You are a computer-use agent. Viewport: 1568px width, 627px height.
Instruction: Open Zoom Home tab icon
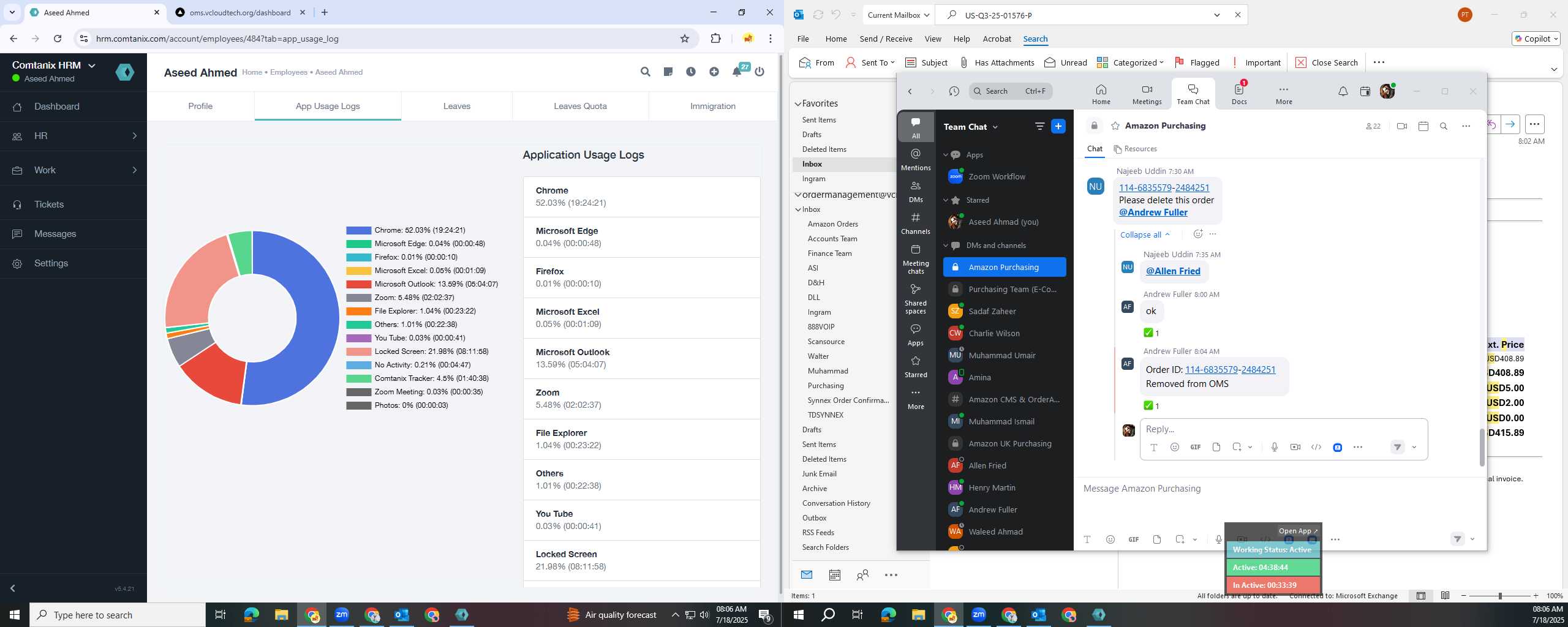pos(1101,94)
